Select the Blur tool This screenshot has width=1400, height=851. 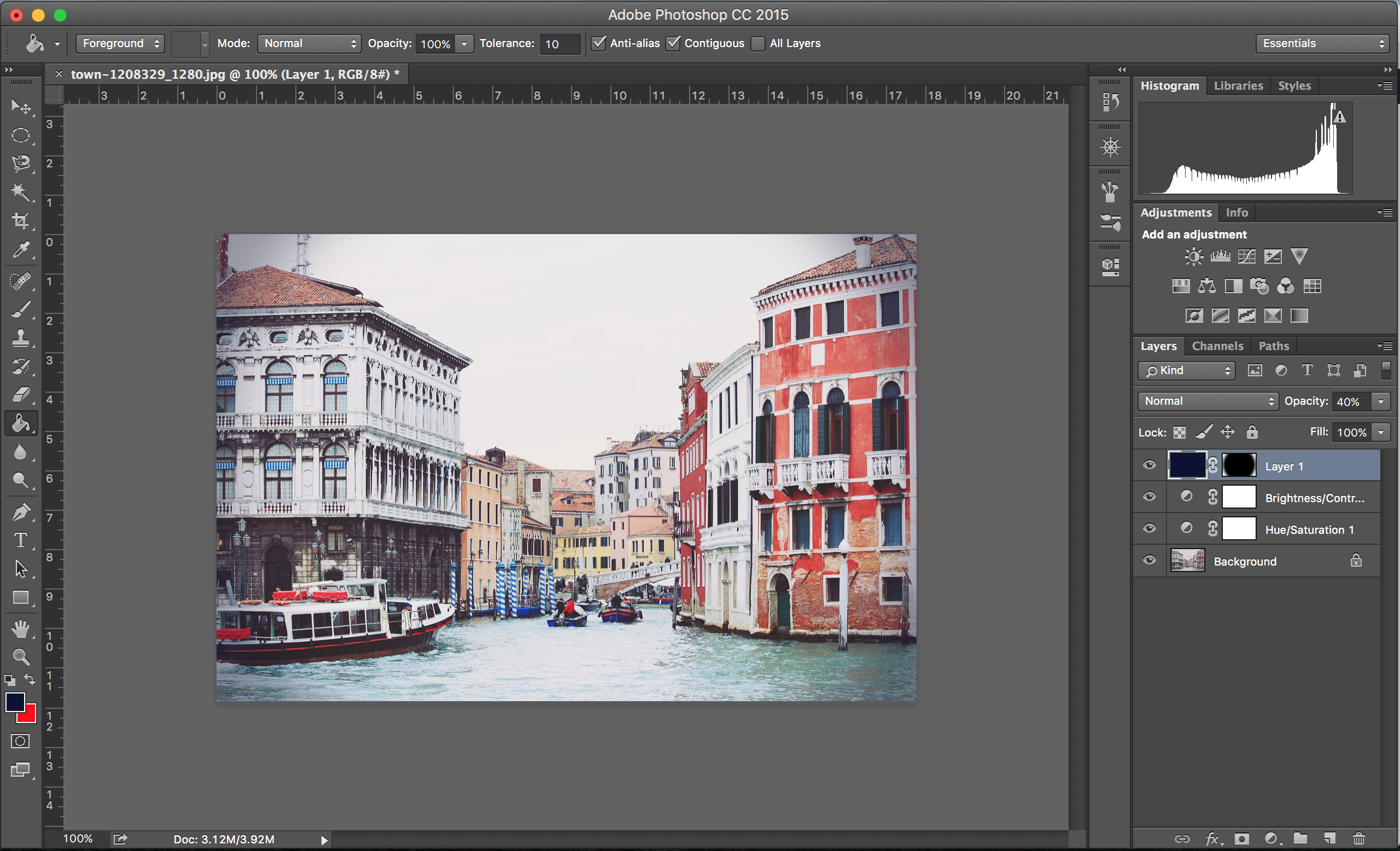tap(21, 452)
